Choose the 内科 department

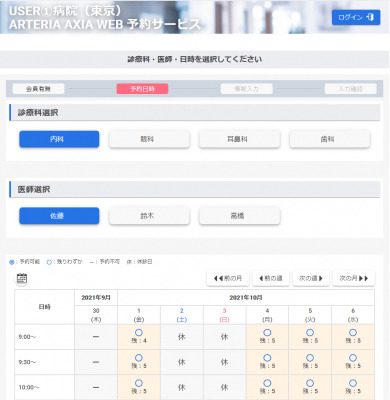click(59, 139)
